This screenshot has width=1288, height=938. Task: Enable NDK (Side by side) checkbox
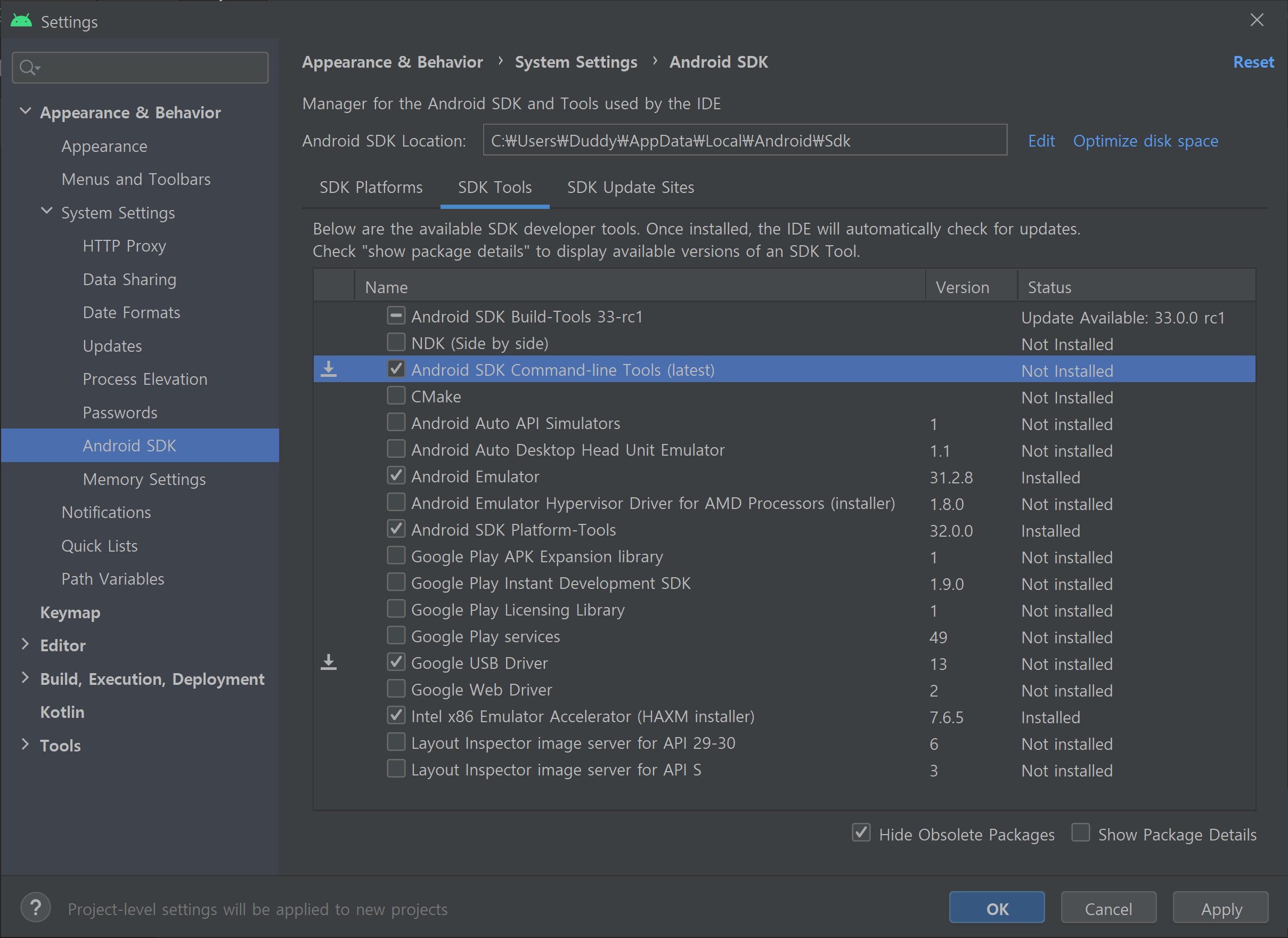[x=396, y=342]
